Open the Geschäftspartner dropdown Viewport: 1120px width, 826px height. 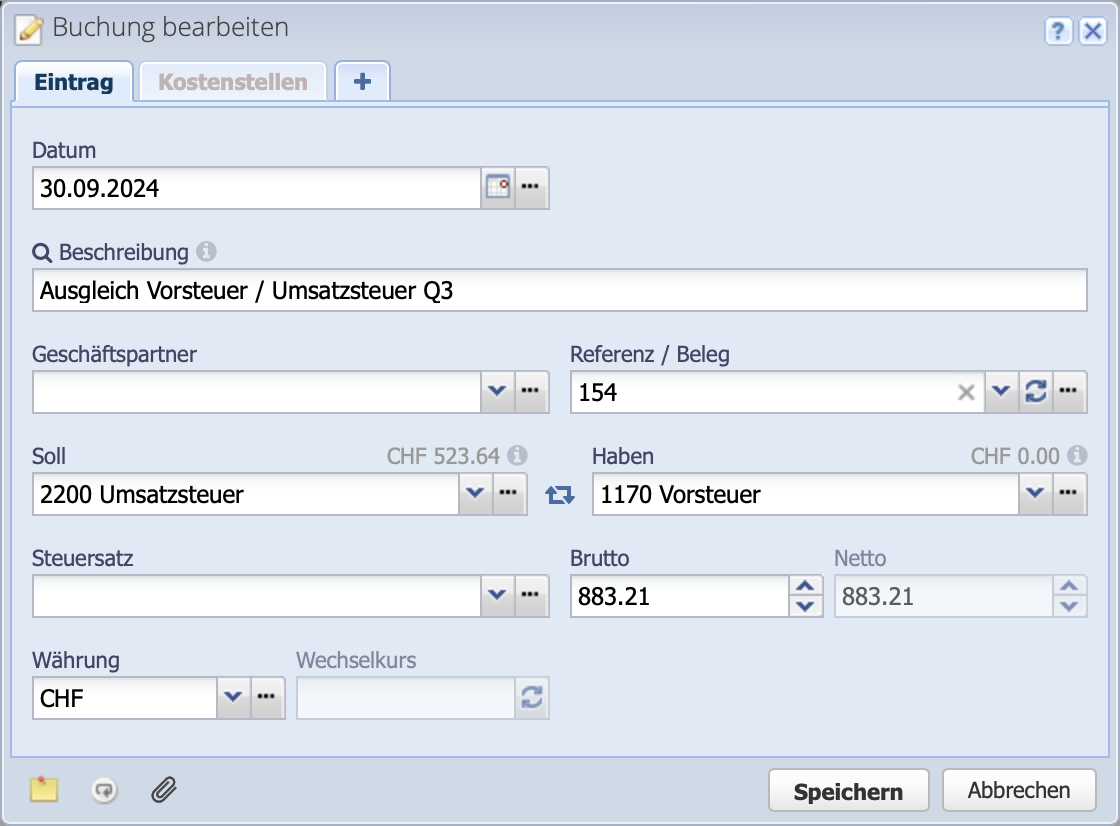[x=497, y=392]
